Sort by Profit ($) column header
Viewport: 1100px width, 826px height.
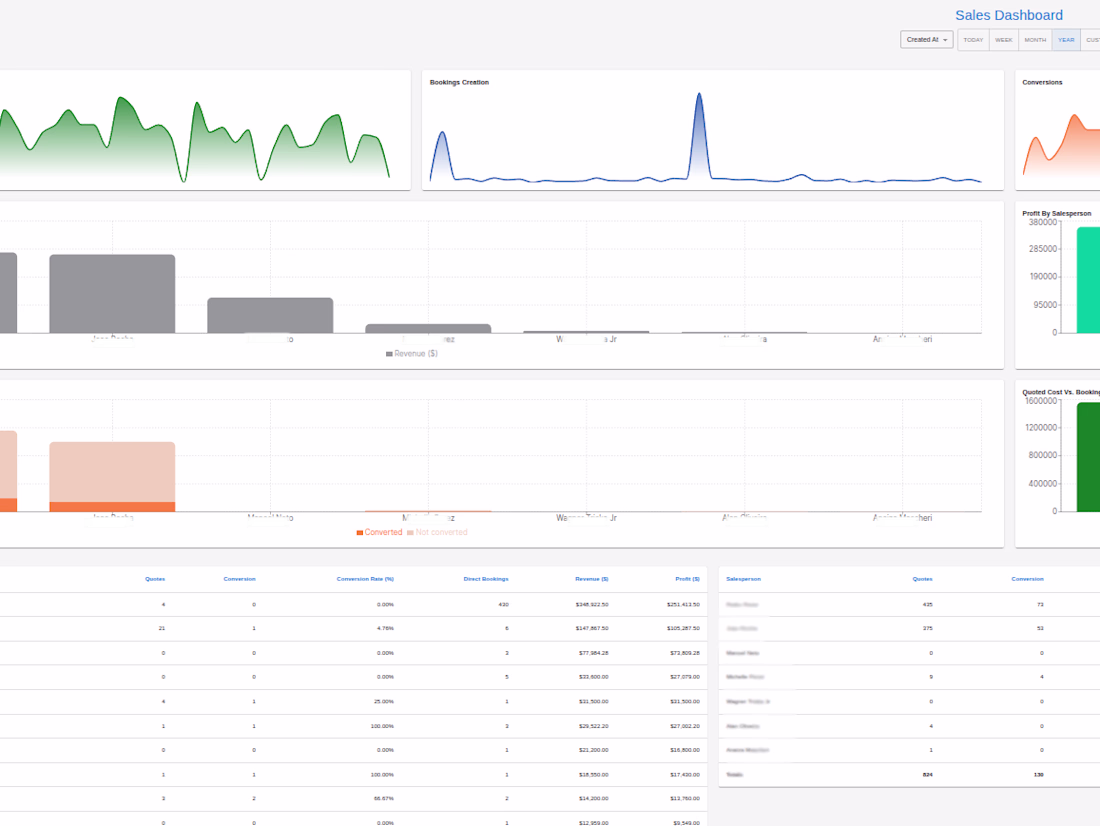click(x=688, y=579)
